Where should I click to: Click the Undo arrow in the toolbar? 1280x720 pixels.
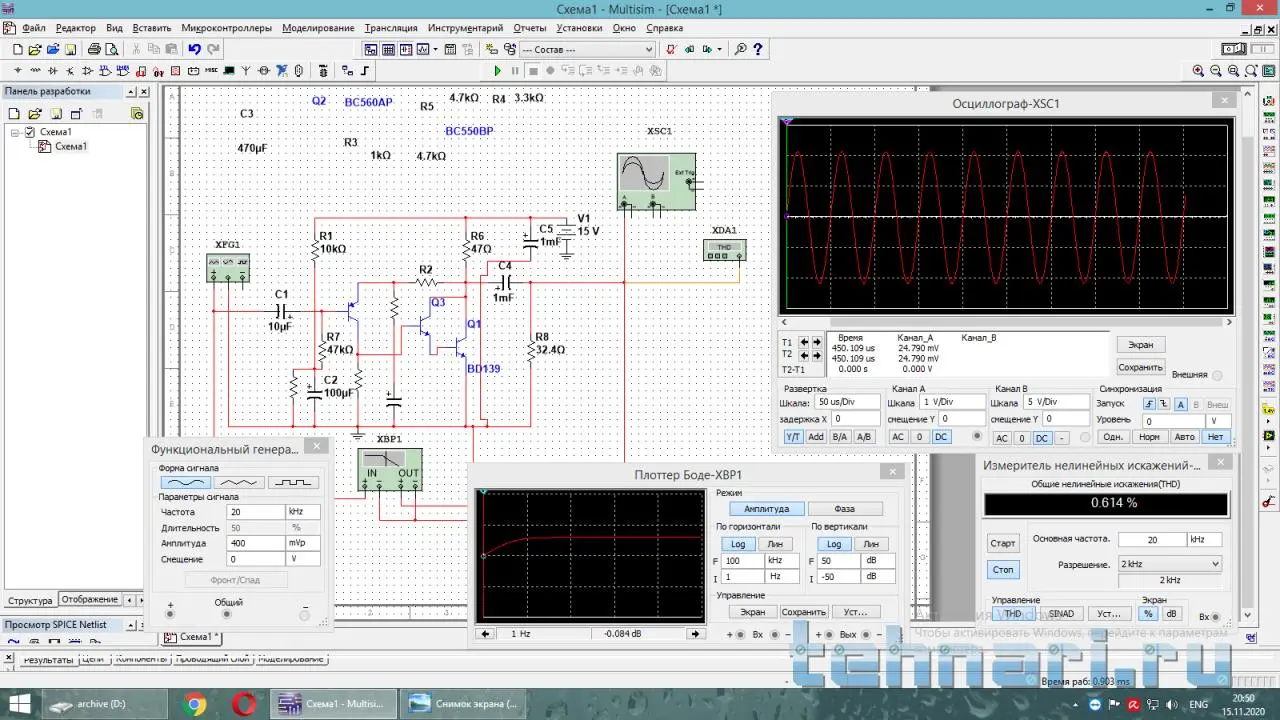[194, 49]
